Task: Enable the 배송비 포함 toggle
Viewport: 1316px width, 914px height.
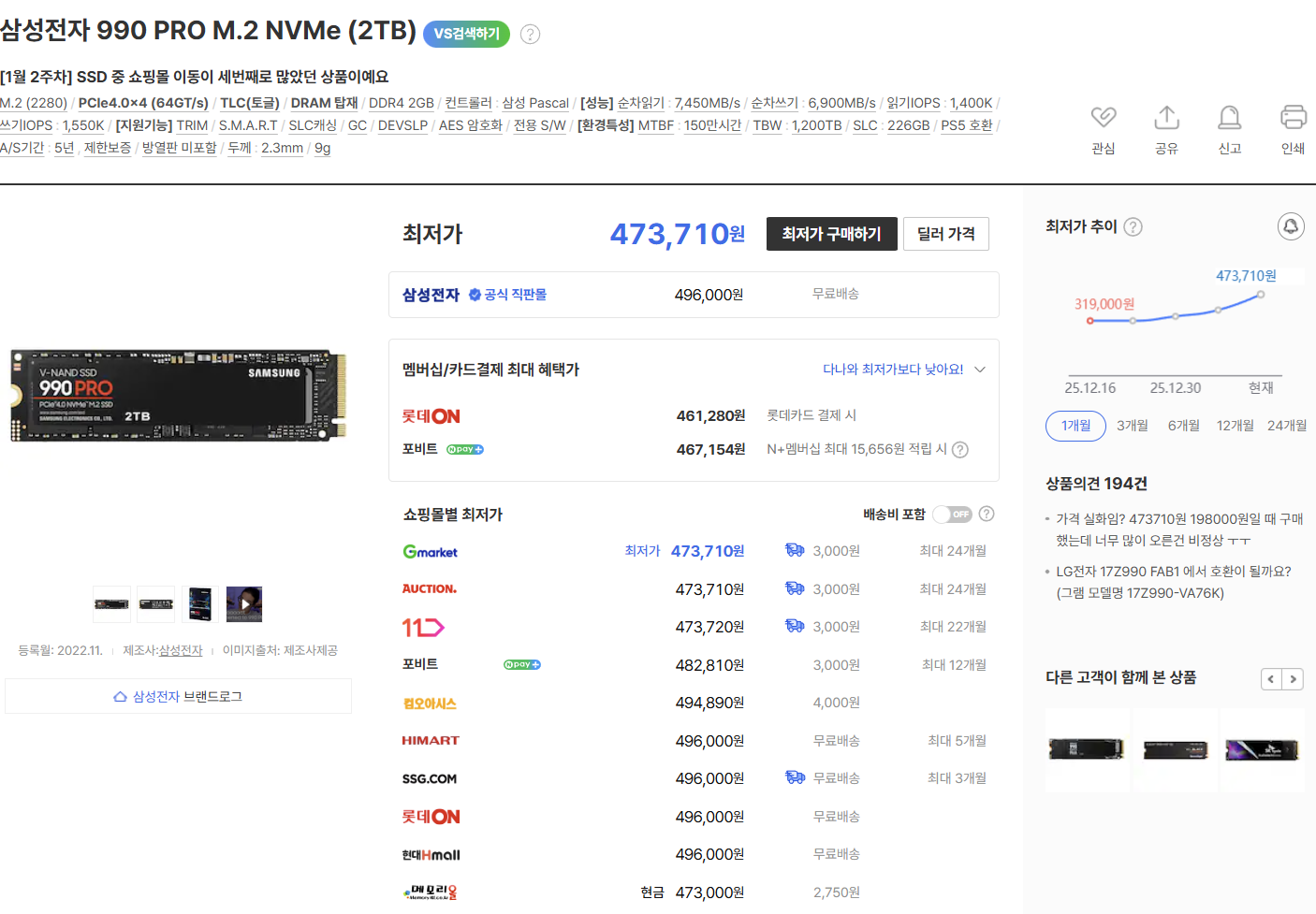Action: 953,514
